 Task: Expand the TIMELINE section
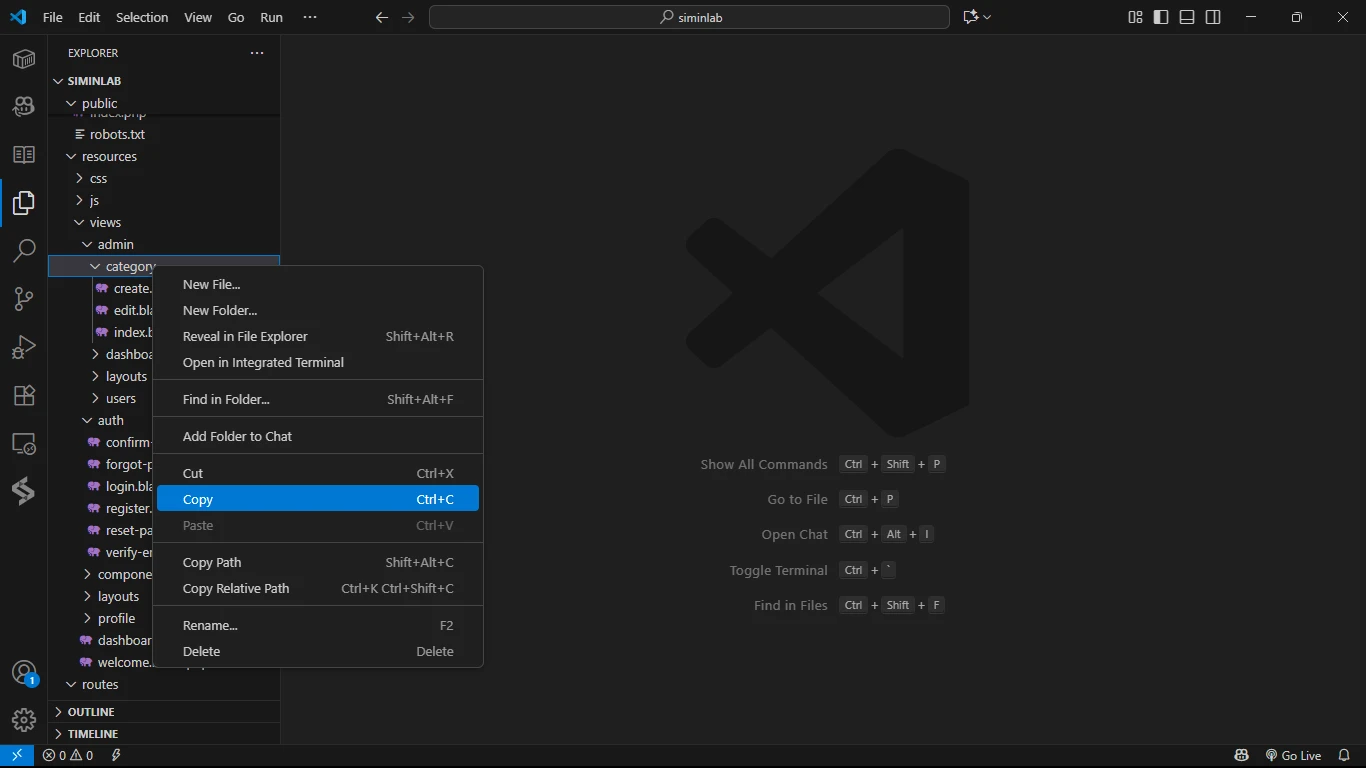[92, 734]
